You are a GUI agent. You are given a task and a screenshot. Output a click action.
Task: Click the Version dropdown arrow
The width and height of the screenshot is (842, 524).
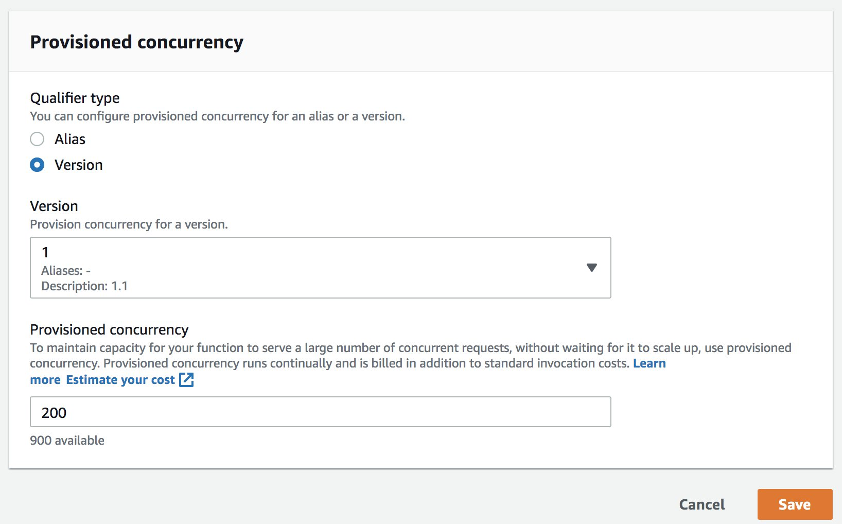(591, 268)
